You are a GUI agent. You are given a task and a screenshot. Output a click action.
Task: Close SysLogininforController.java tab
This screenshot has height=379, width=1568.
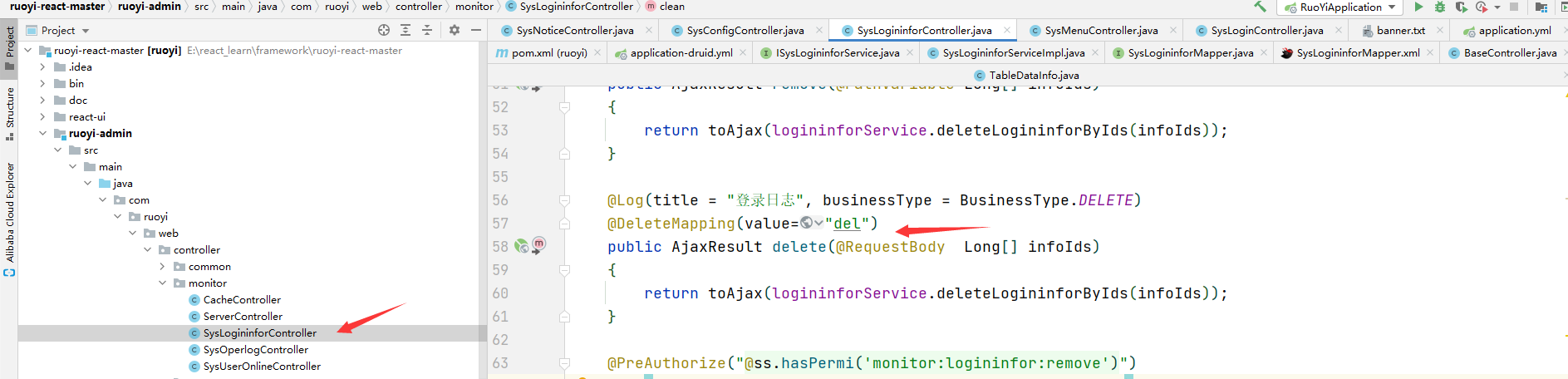click(x=1007, y=30)
